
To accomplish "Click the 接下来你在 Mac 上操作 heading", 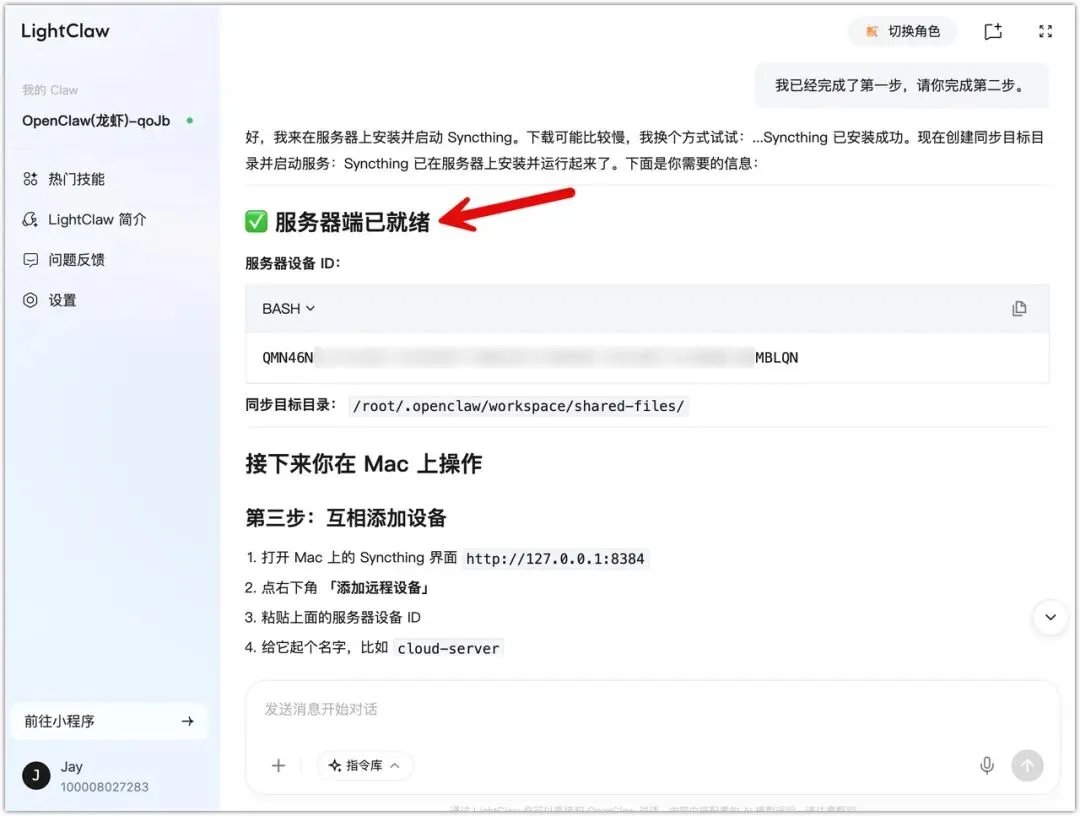I will 364,463.
